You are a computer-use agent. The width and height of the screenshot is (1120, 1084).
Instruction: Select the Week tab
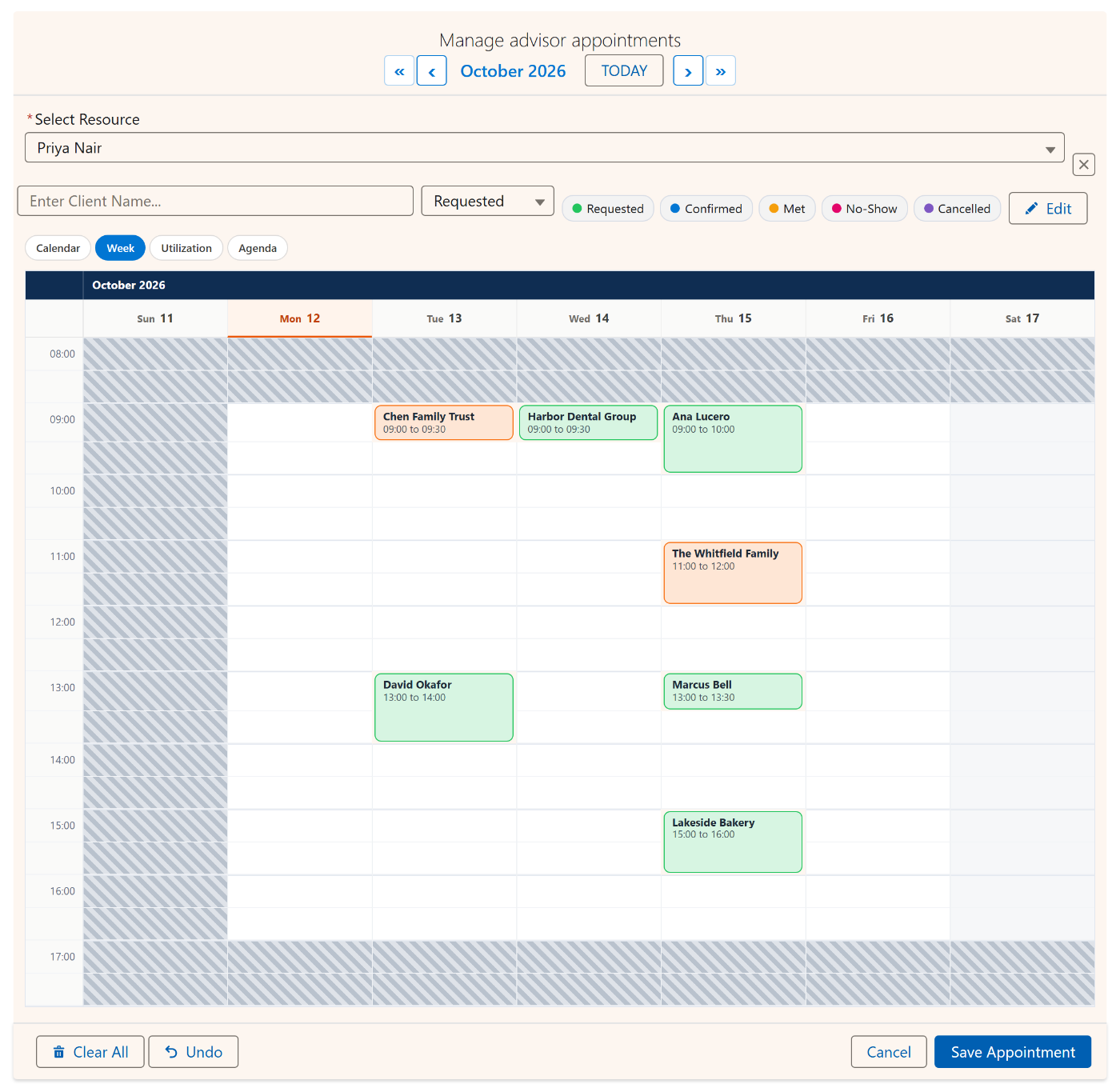(121, 248)
